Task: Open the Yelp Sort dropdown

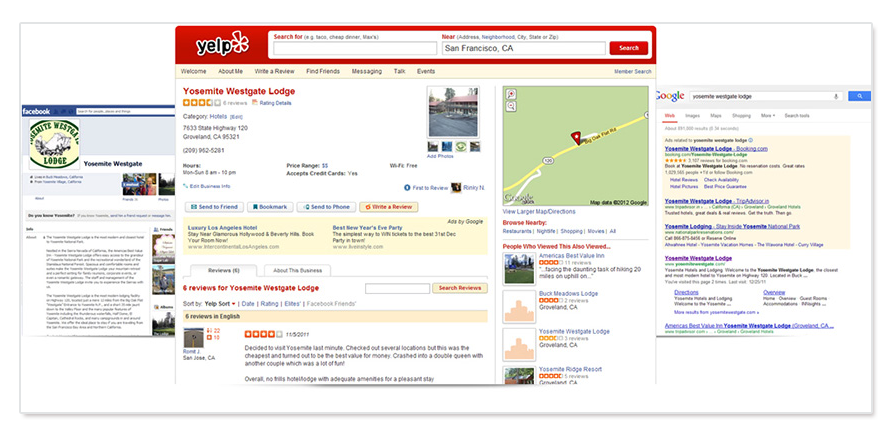Action: (220, 304)
